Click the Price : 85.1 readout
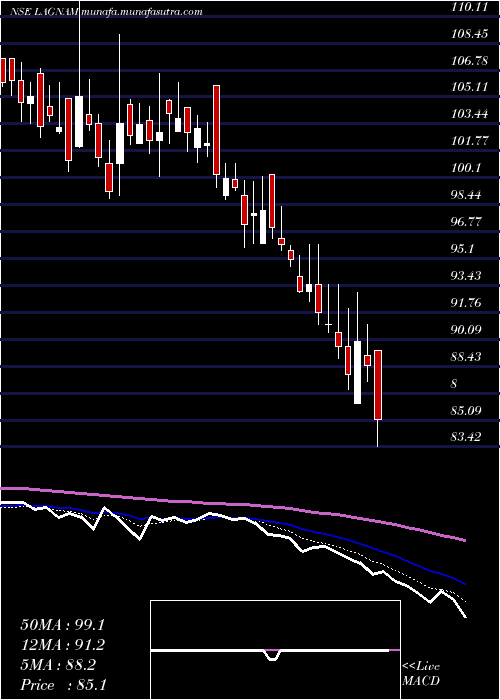Screen dimensions: 500x700 (x=64, y=684)
